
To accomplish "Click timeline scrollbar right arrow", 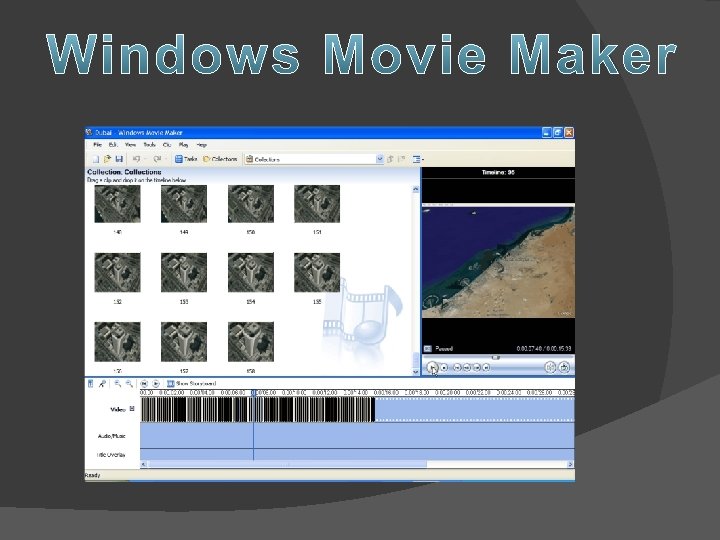I will click(571, 465).
